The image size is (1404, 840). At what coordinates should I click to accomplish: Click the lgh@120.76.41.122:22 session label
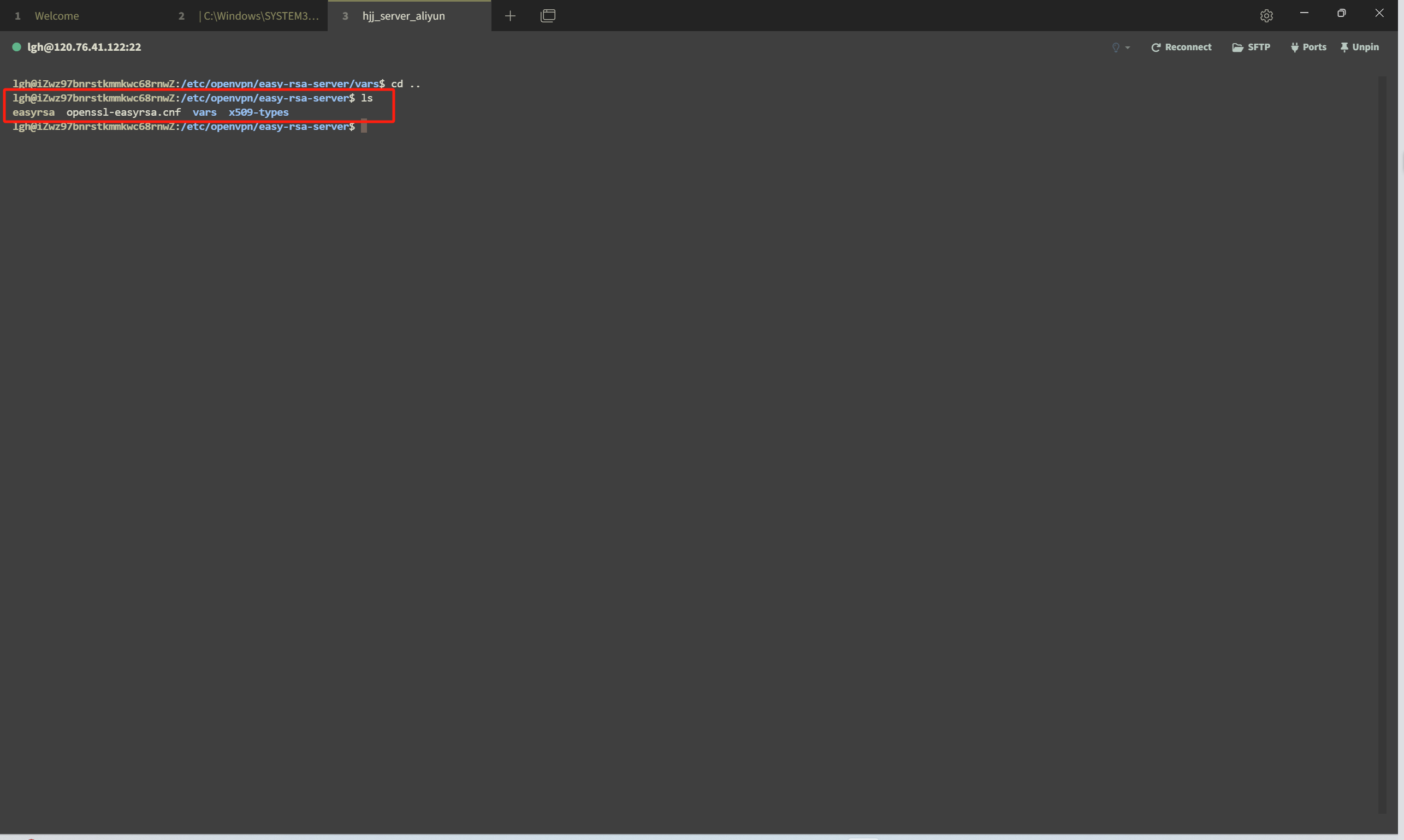(x=85, y=47)
